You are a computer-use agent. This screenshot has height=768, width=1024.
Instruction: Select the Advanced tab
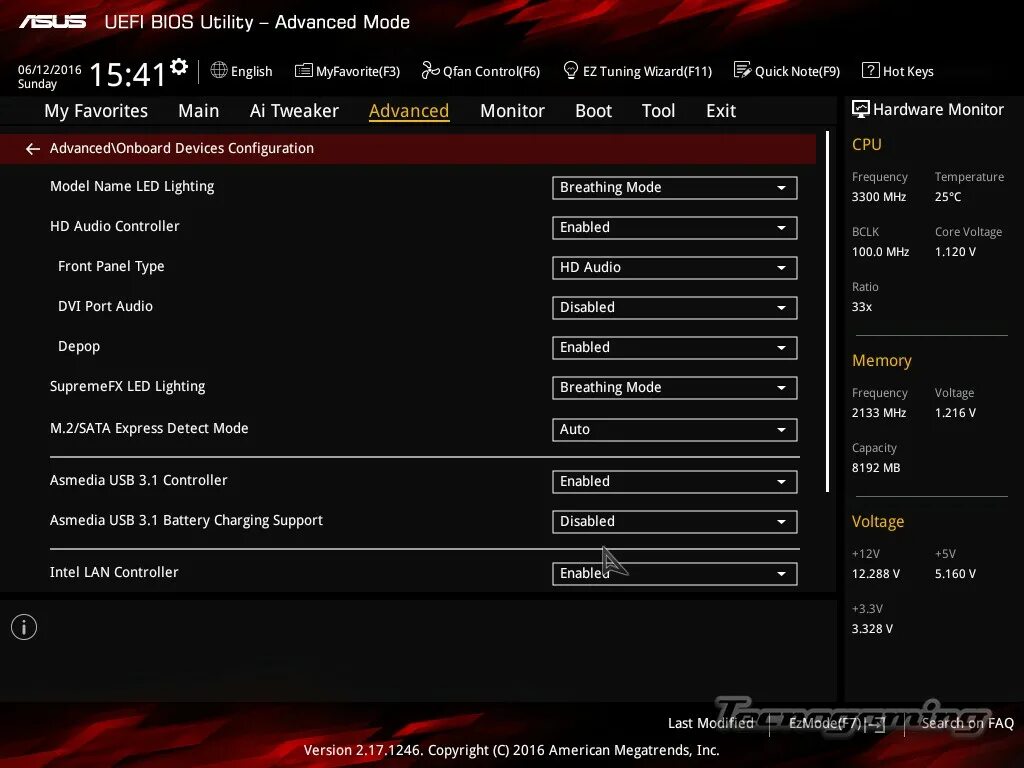409,111
